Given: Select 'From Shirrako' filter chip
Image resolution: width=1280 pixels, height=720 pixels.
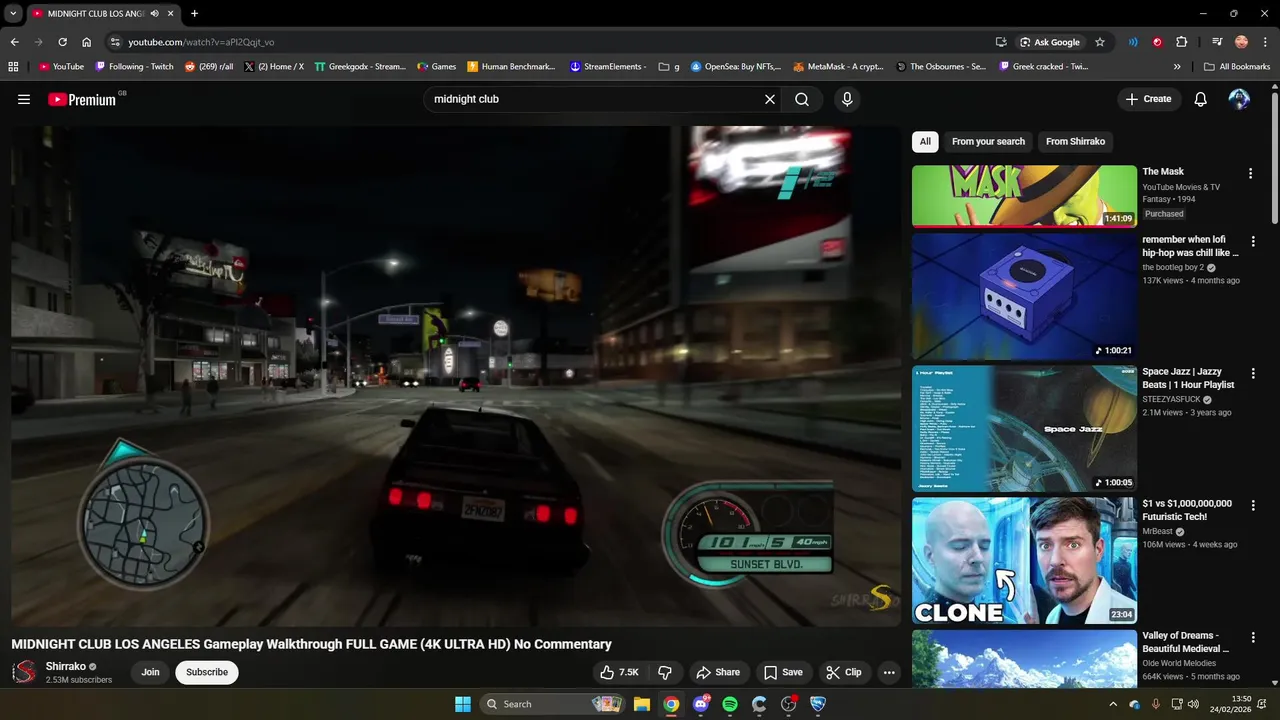Looking at the screenshot, I should click(x=1075, y=141).
